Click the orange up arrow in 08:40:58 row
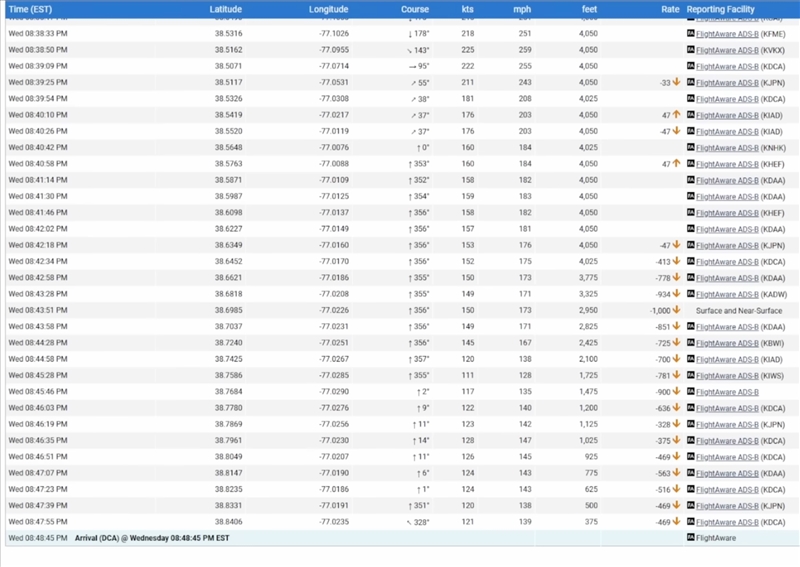Image resolution: width=800 pixels, height=567 pixels. 676,163
